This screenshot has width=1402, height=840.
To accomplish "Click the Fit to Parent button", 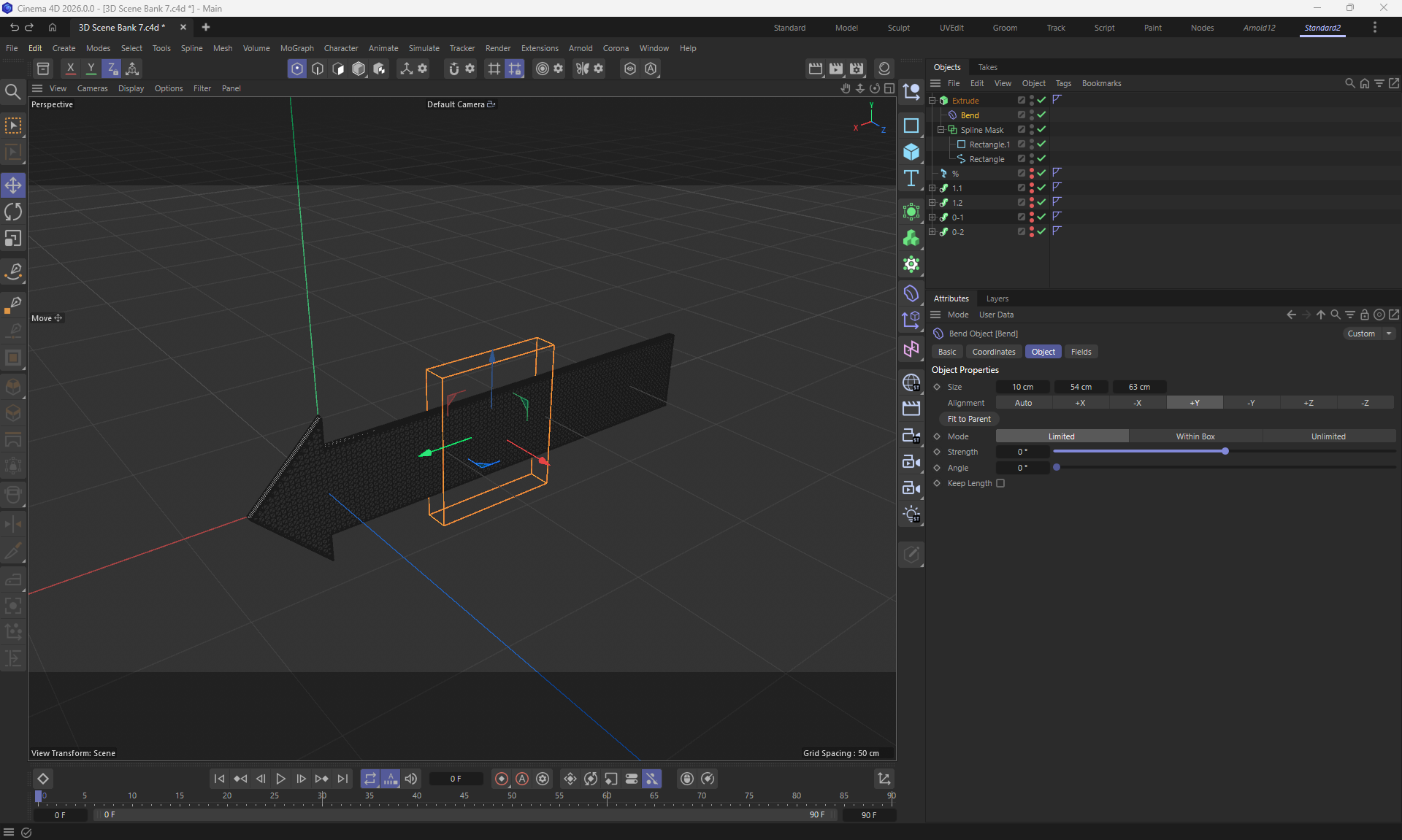I will click(x=969, y=419).
